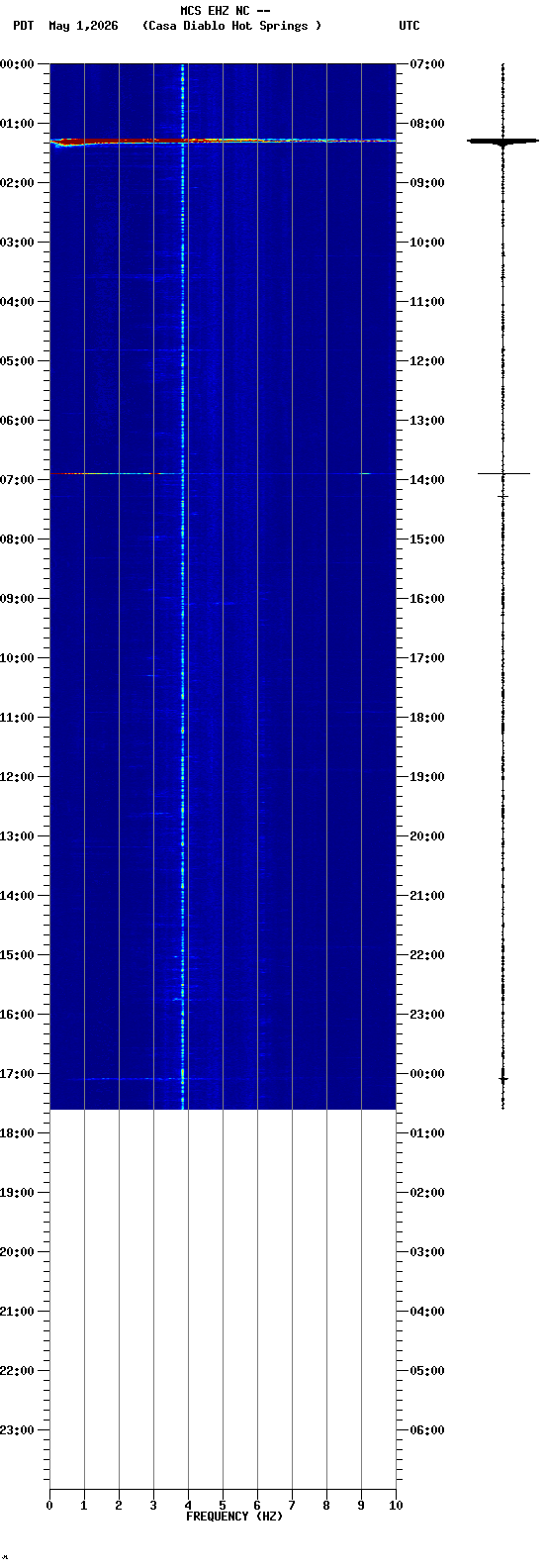Click the red event band near 01:00 PDT

click(223, 142)
